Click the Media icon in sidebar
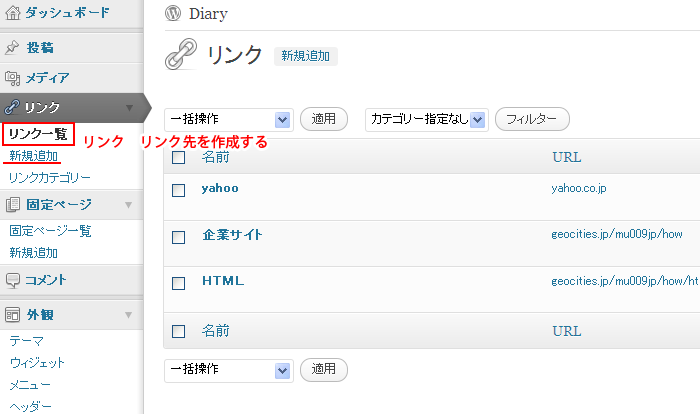The height and width of the screenshot is (414, 700). click(13, 77)
